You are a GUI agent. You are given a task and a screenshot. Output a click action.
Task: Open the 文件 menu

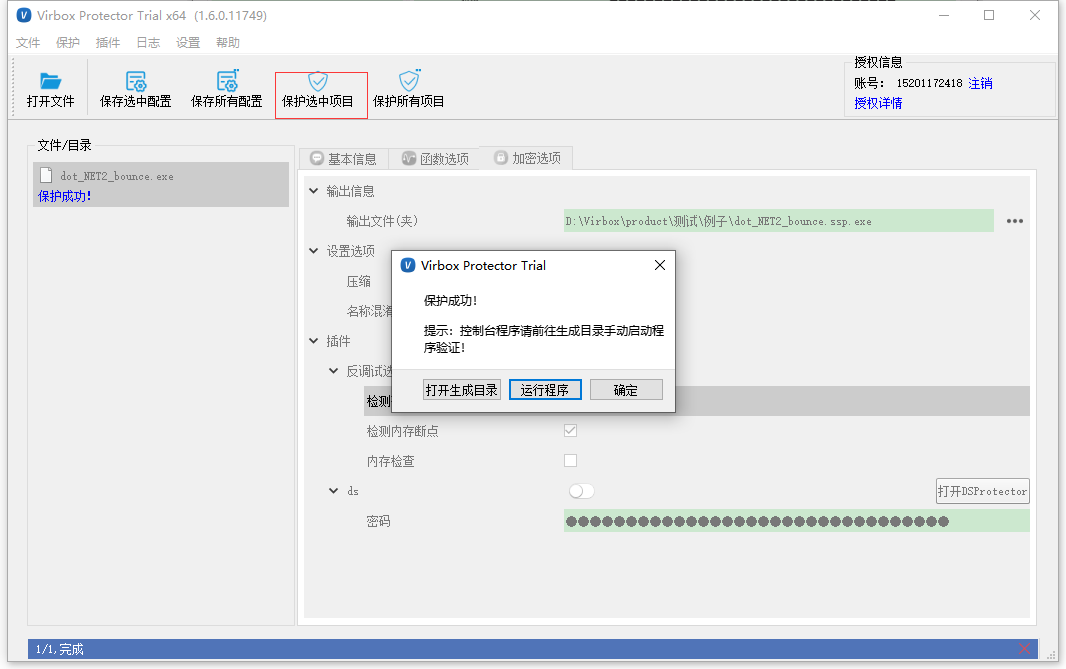28,43
